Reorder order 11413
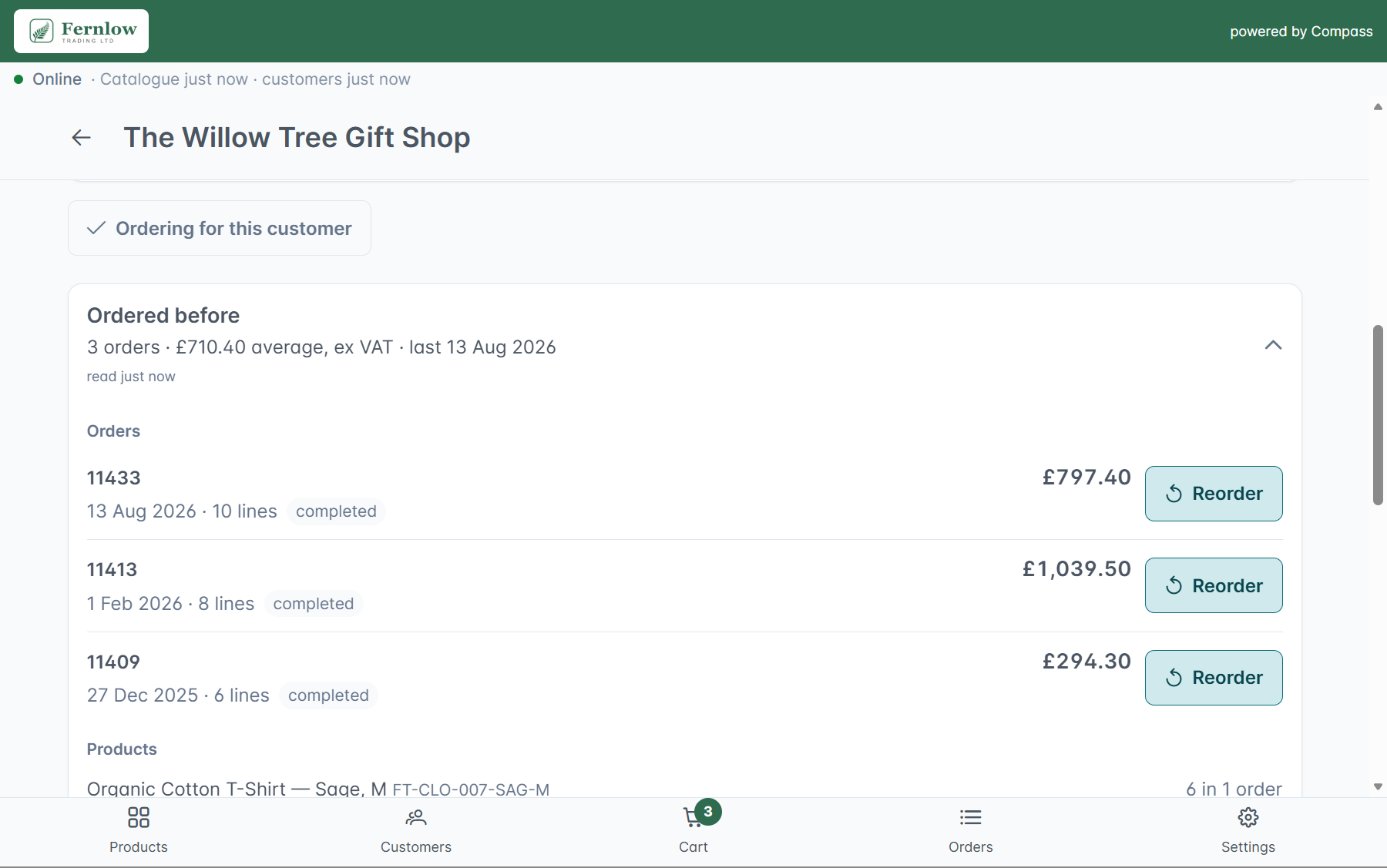Screen dimensions: 1387x868 (x=1214, y=585)
